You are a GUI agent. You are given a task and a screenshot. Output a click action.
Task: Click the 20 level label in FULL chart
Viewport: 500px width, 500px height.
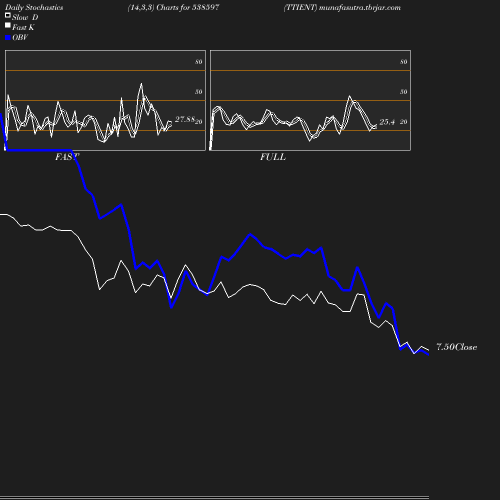pyautogui.click(x=404, y=122)
